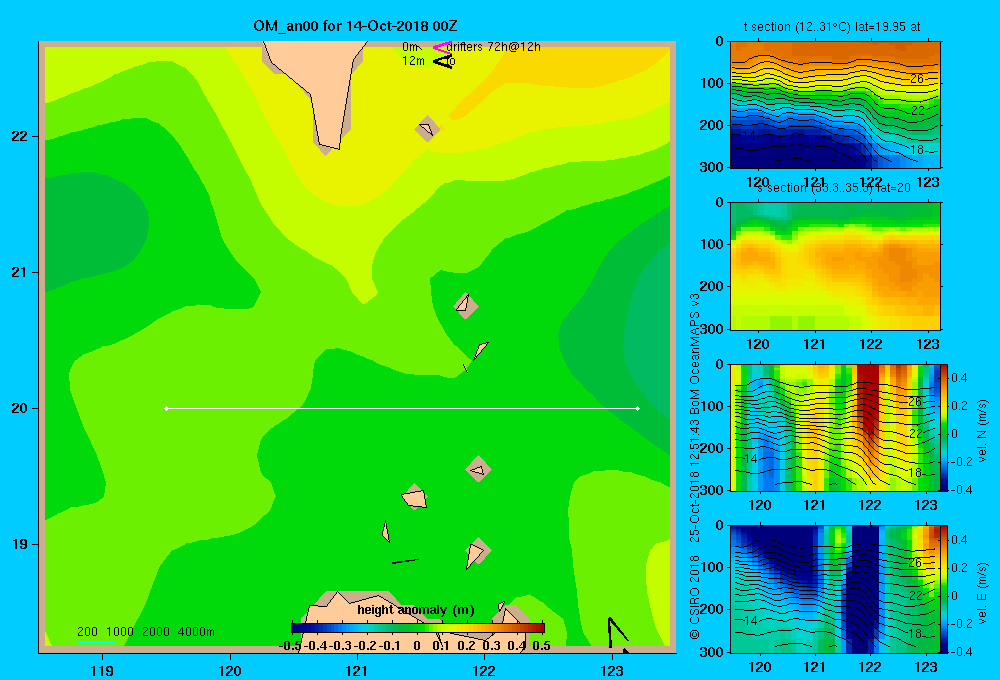Click the '14' contour label in temperature section
Screen dimensions: 1000x680
tap(748, 136)
